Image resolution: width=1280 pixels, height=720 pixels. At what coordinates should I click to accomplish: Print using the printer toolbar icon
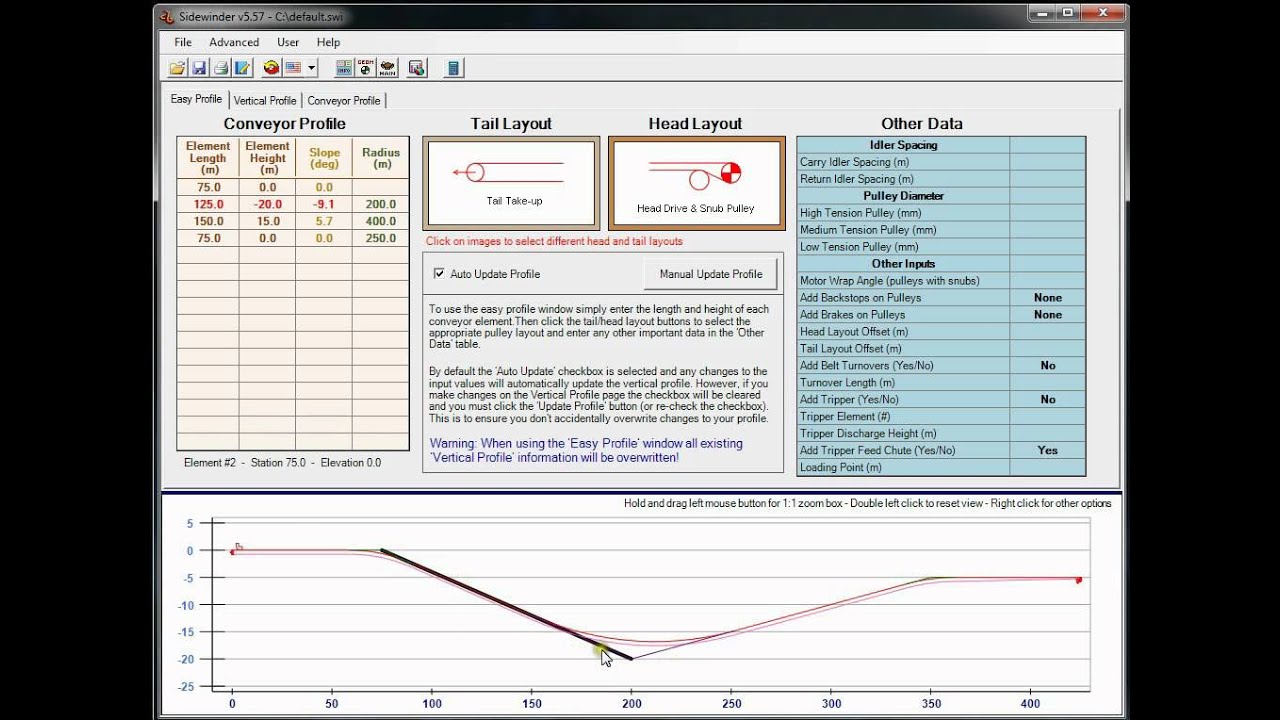pyautogui.click(x=220, y=68)
